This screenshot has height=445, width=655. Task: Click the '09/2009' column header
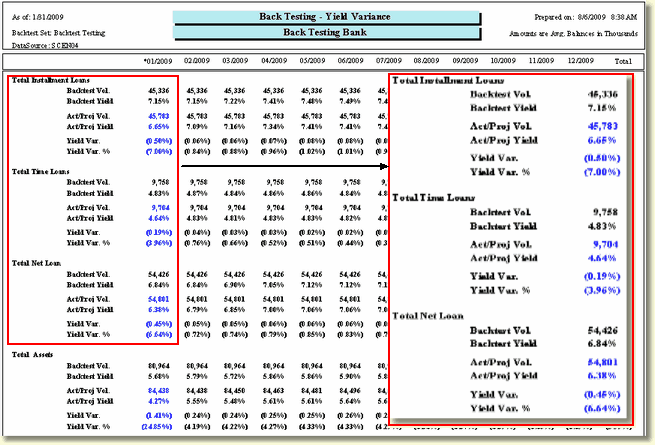click(465, 61)
